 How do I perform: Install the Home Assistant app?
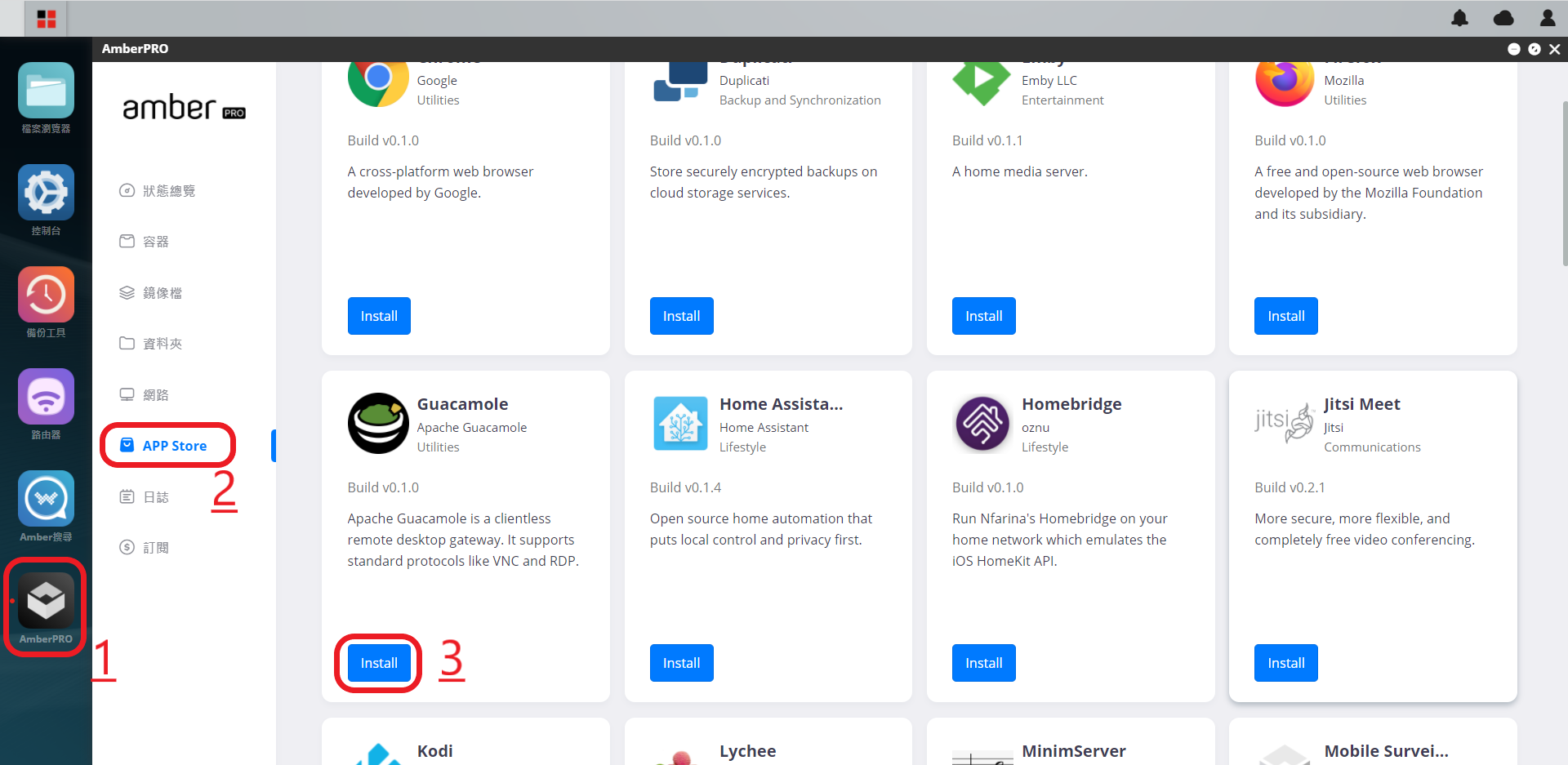click(682, 663)
